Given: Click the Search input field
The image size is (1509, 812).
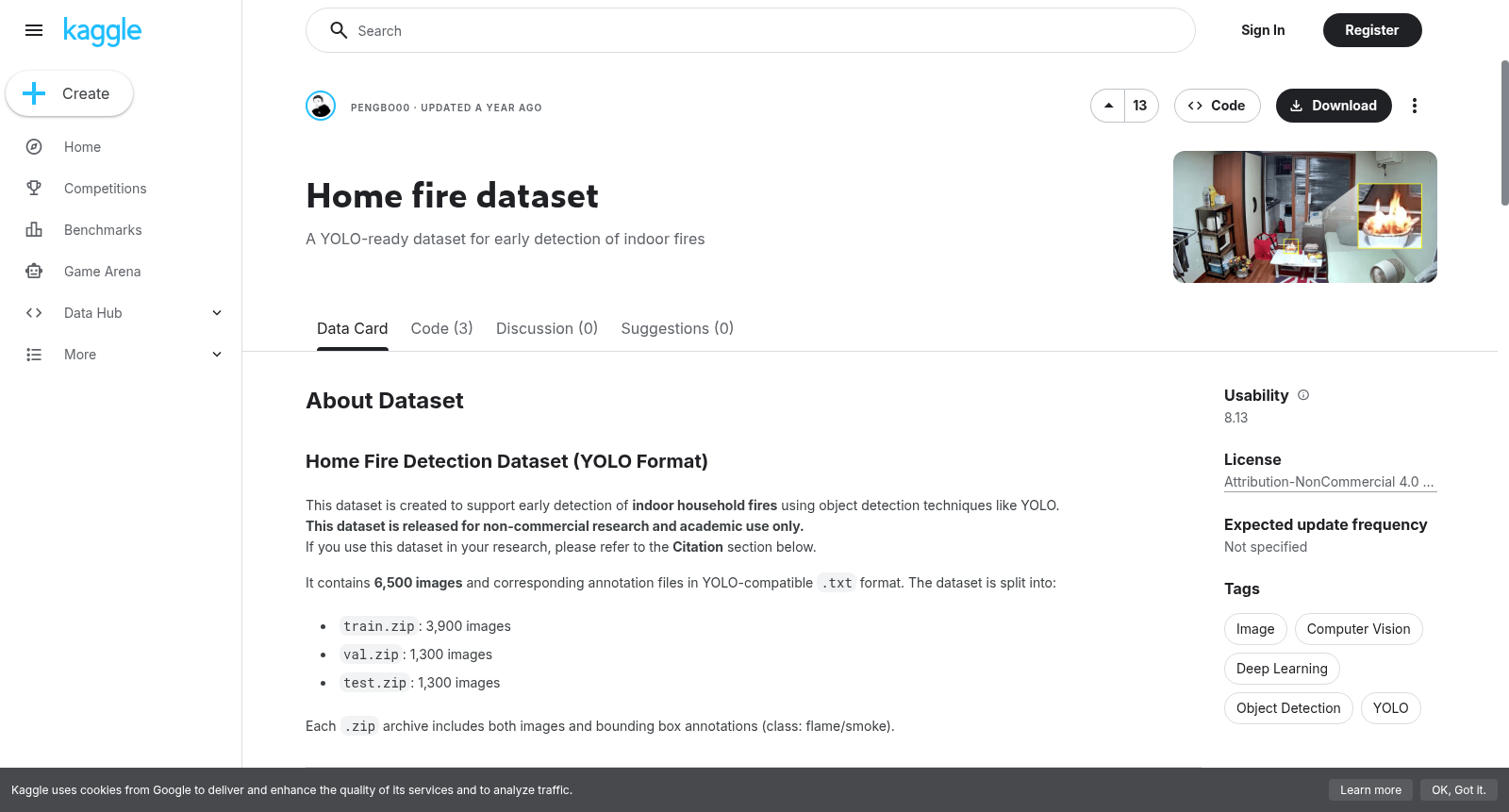Looking at the screenshot, I should [751, 30].
